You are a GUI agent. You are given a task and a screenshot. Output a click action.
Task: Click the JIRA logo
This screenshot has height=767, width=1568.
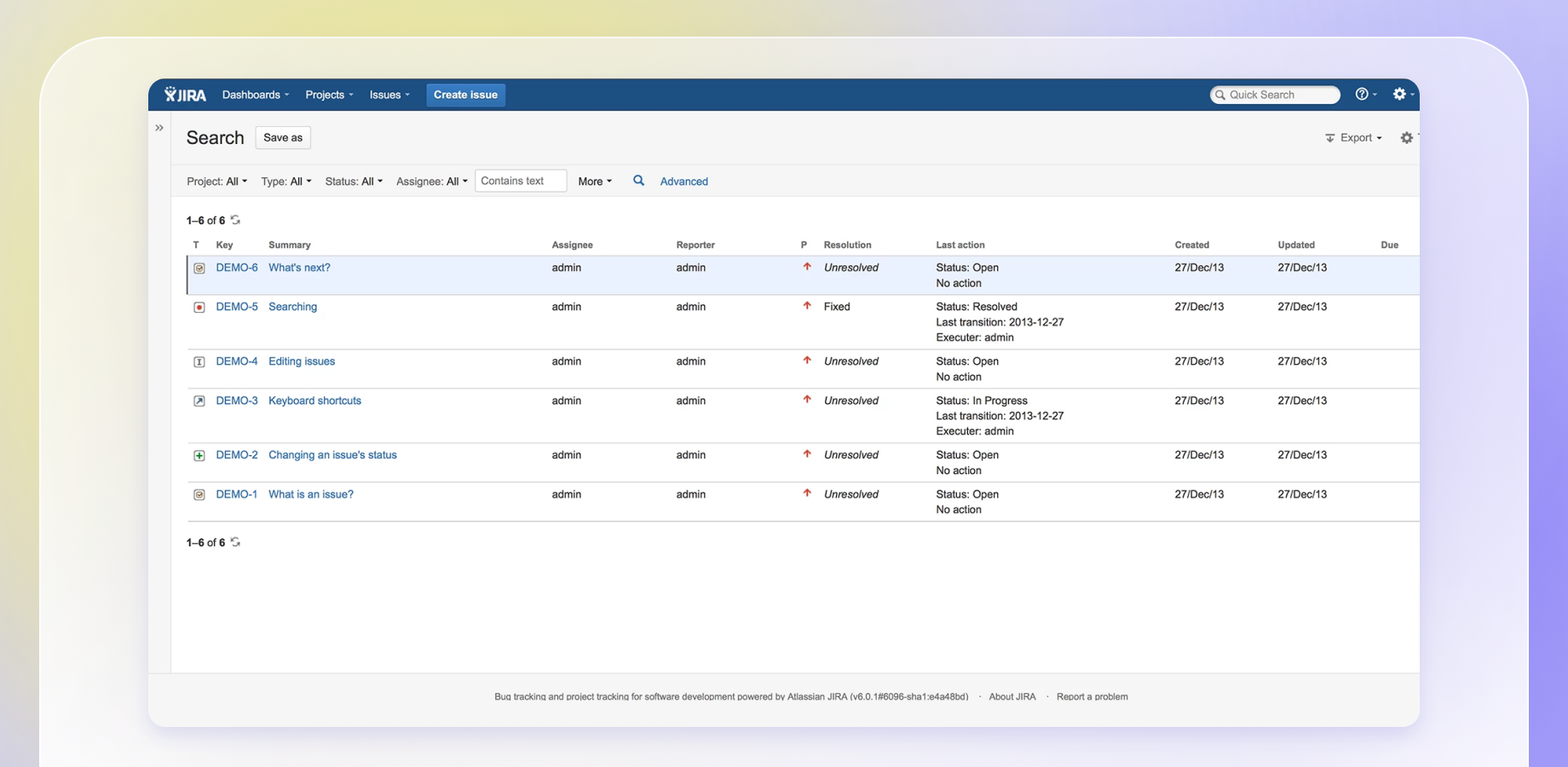[185, 95]
